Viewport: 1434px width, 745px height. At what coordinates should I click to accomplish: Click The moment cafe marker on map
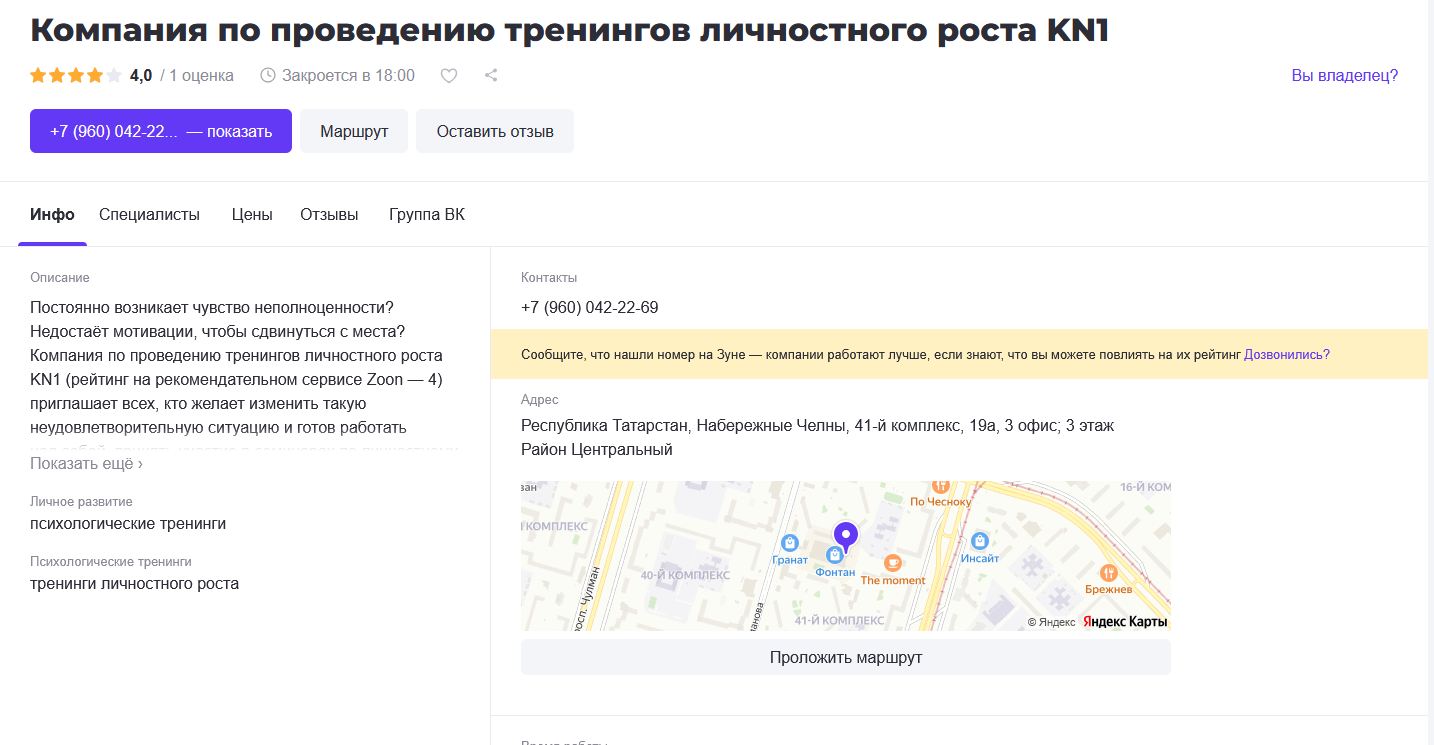coord(892,564)
